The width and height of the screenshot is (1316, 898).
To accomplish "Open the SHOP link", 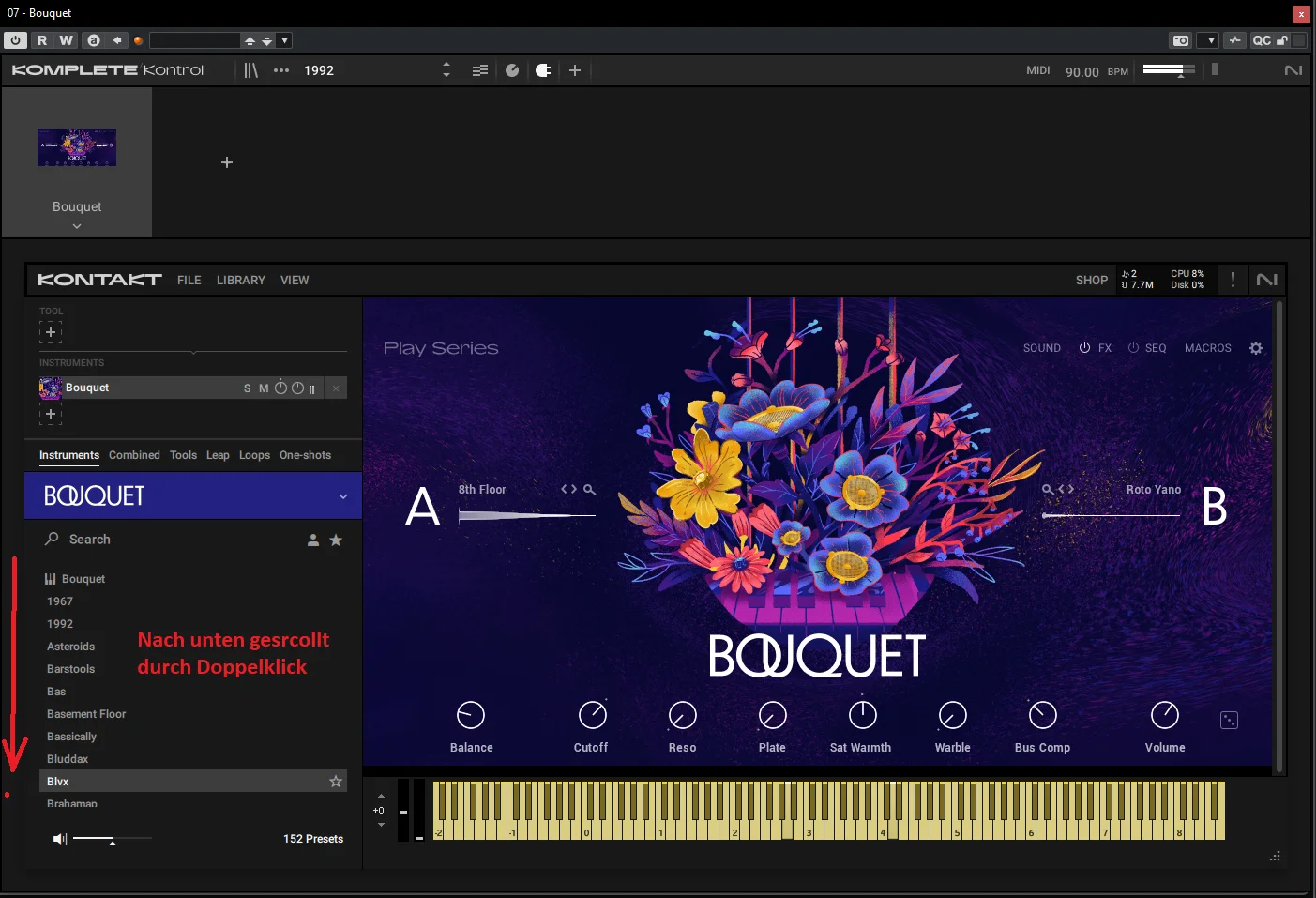I will (x=1092, y=281).
